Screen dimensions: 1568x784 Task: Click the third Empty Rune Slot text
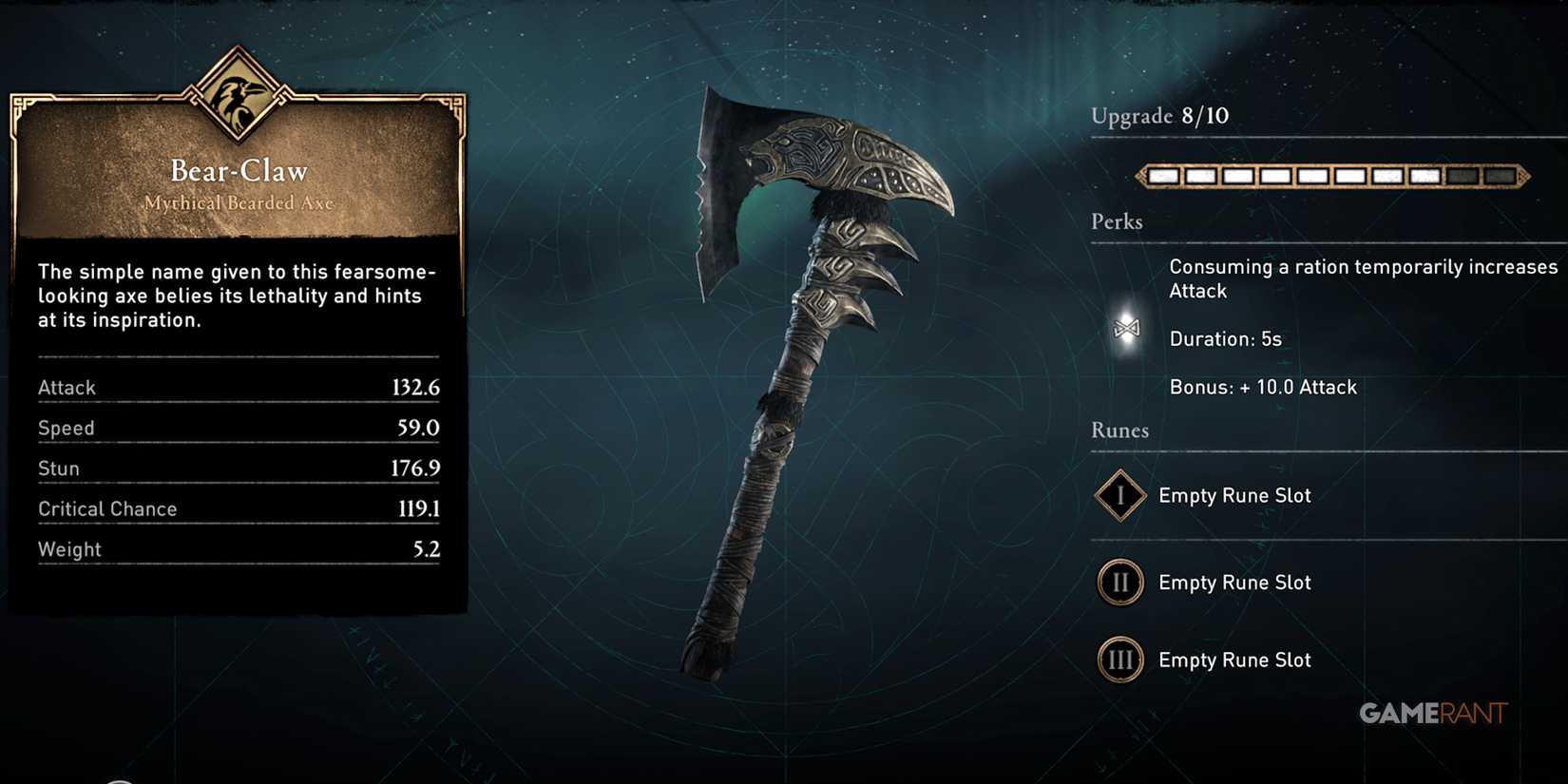[x=1234, y=660]
